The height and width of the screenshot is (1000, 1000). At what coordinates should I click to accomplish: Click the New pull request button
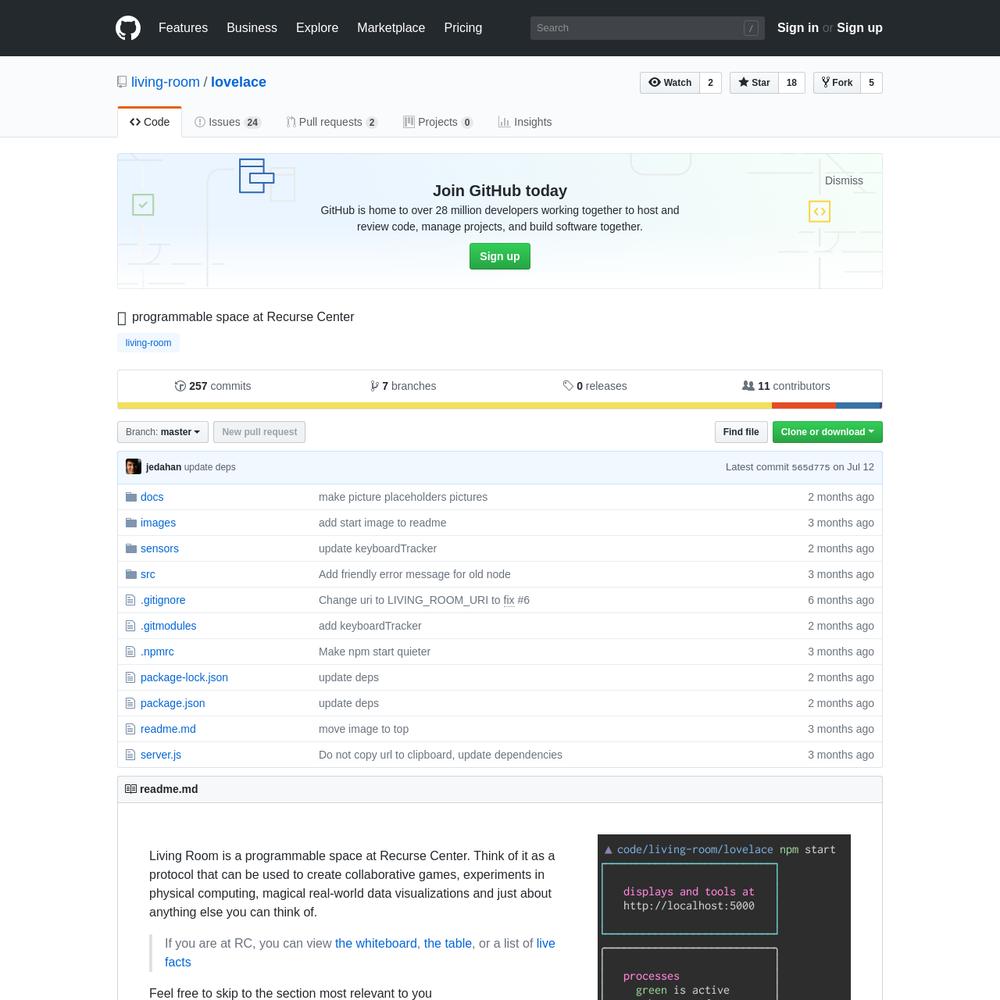[x=260, y=432]
